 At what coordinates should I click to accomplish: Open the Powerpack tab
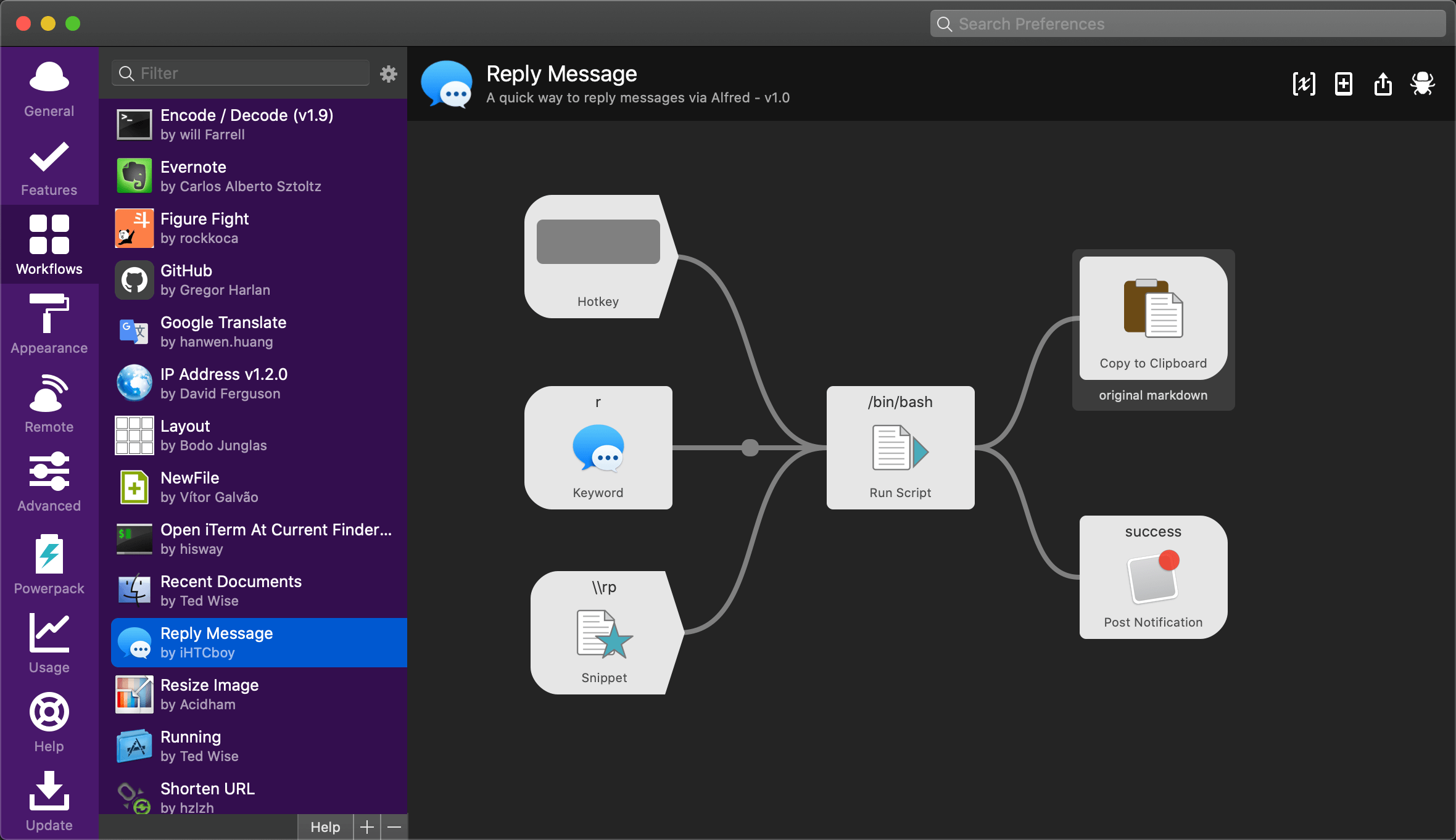[x=49, y=564]
